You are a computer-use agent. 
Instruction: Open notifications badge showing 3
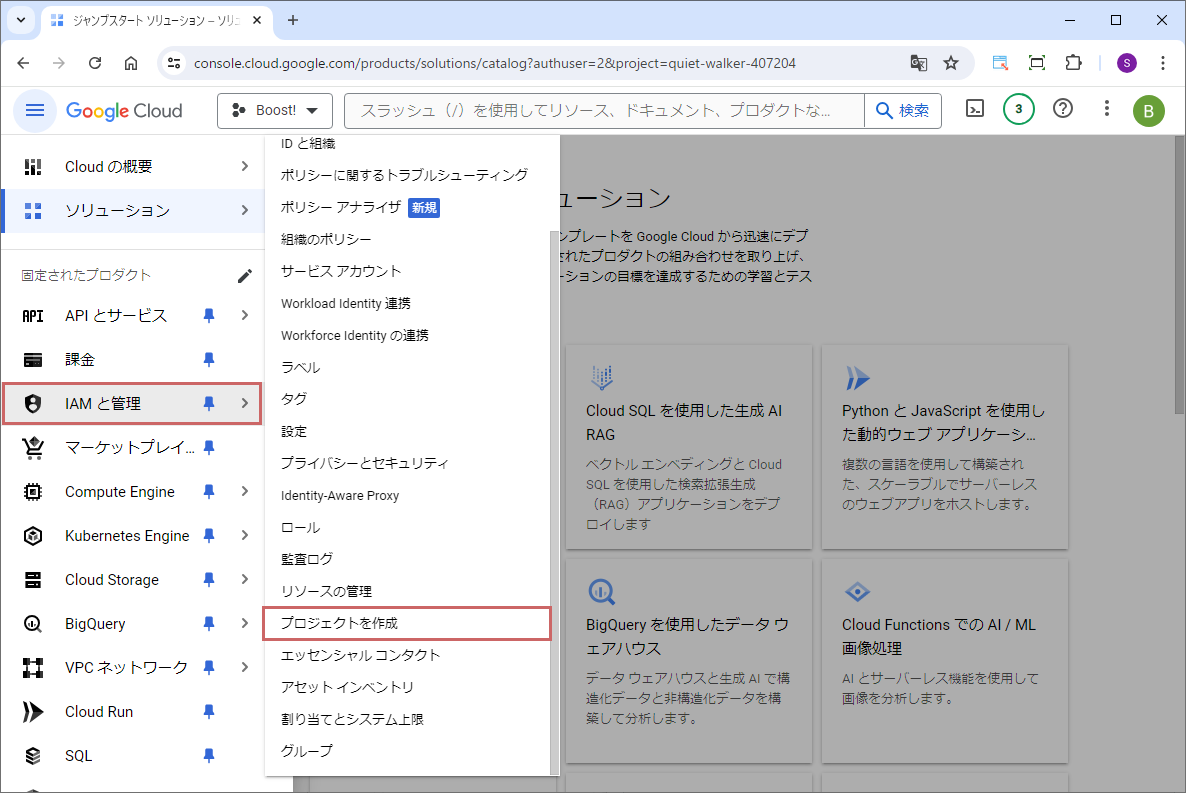(1018, 110)
